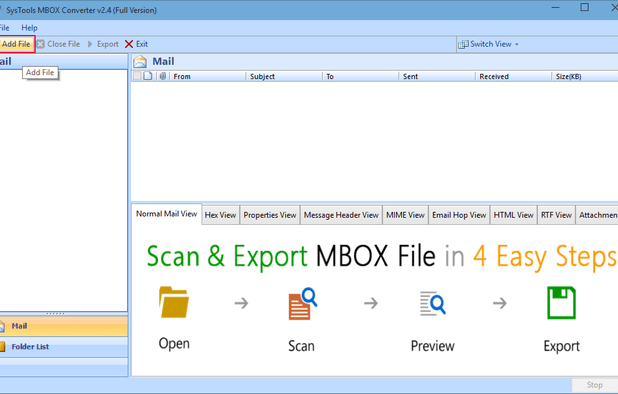Viewport: 618px width, 394px height.
Task: Click the red Exit X icon
Action: point(129,44)
